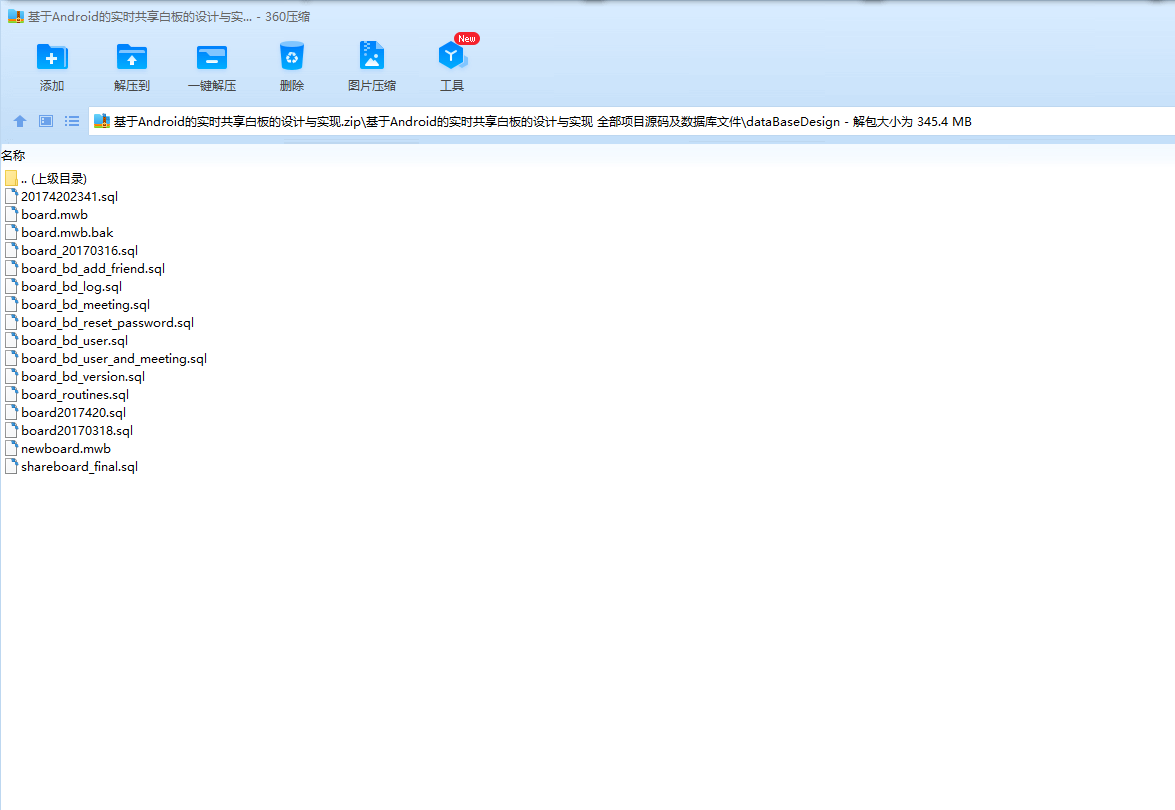Select file board.mwb
This screenshot has height=810, width=1175.
click(55, 214)
